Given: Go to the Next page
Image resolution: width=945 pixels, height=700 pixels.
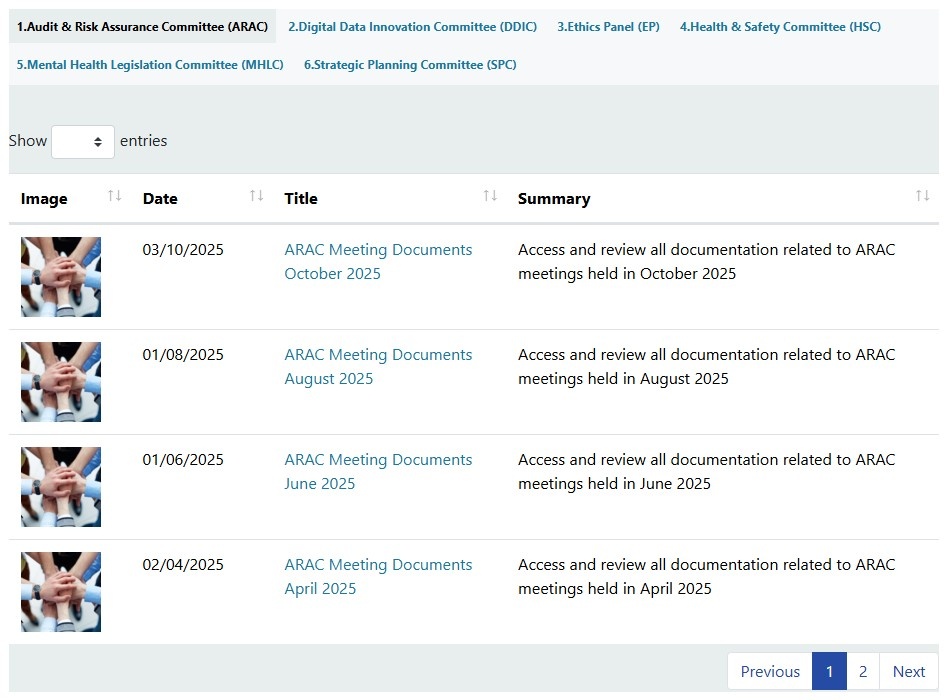Looking at the screenshot, I should click(x=909, y=671).
